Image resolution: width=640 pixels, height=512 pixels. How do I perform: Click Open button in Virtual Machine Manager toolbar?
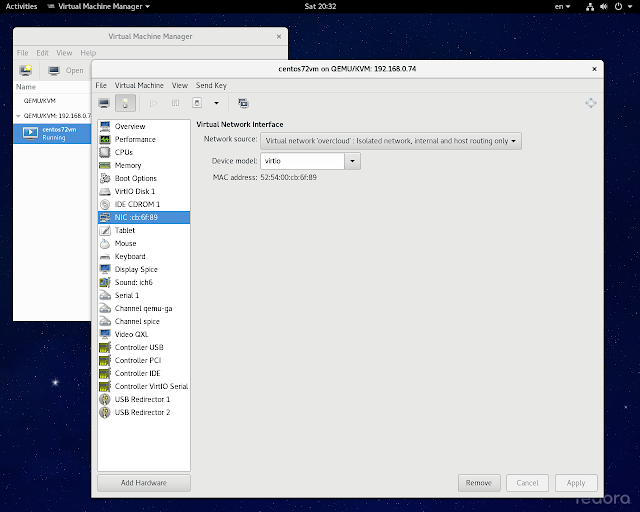66,70
